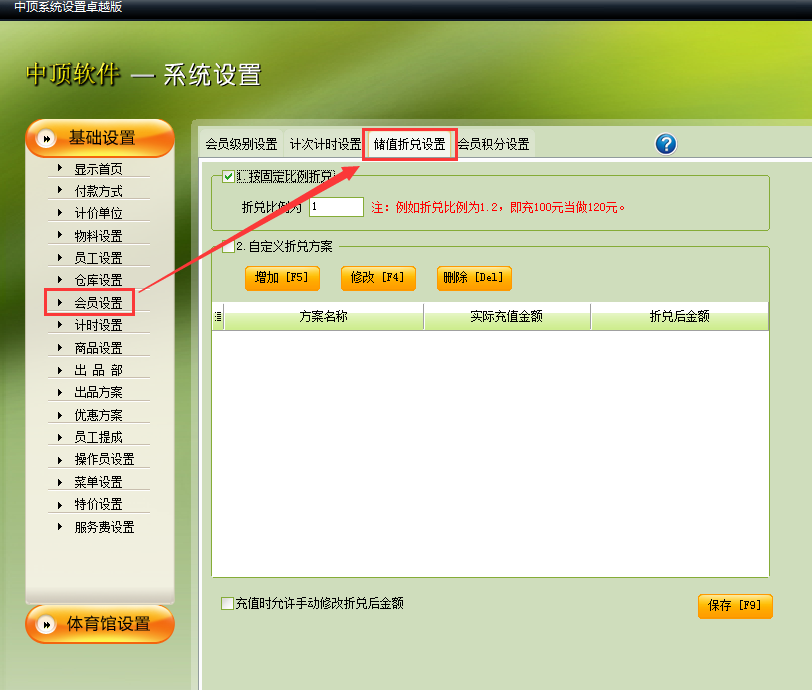Image resolution: width=812 pixels, height=690 pixels.
Task: Click the triangle arrow beside 付款方式
Action: [x=60, y=190]
